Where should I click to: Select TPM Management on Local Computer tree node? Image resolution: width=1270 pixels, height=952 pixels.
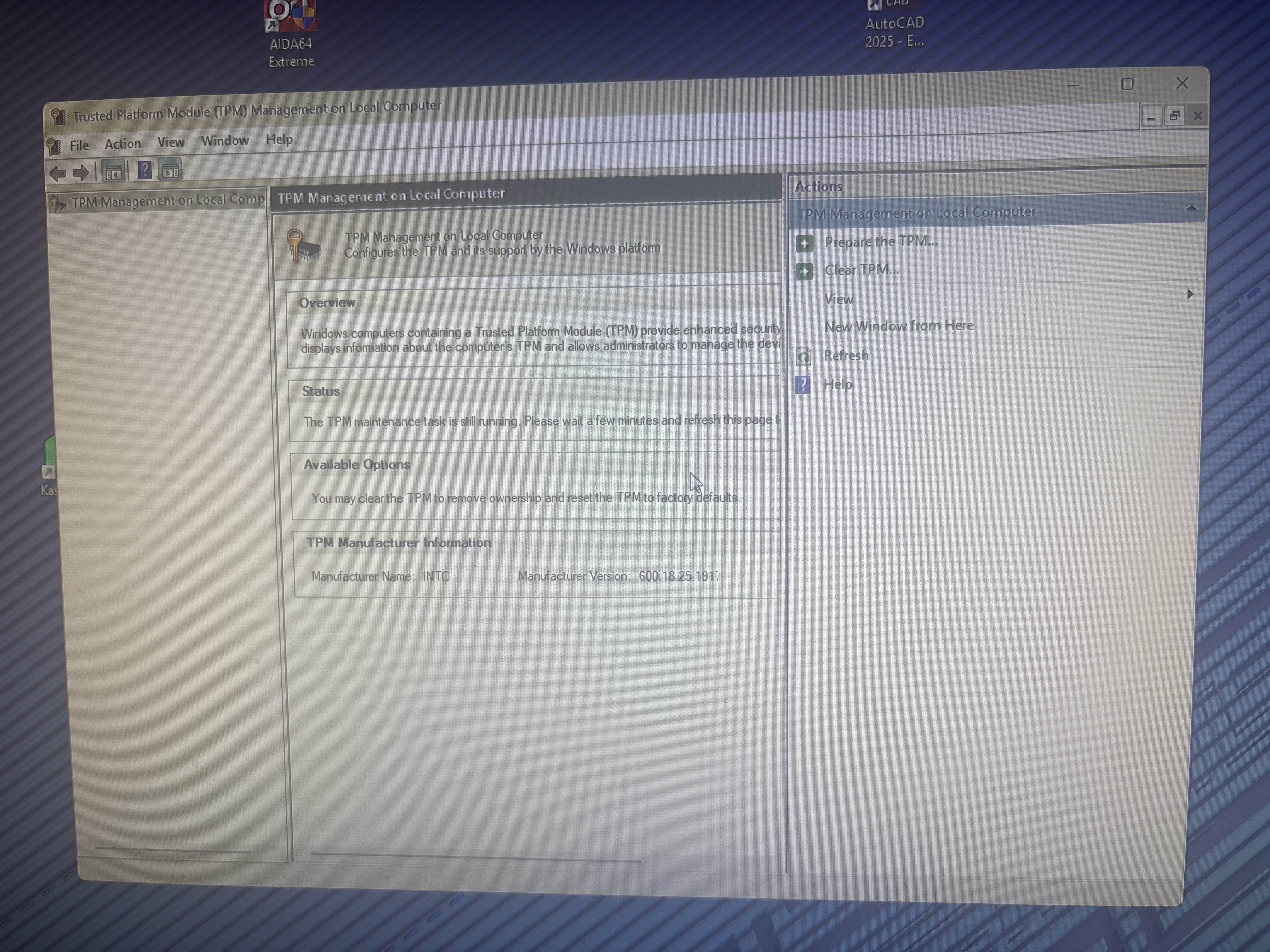[167, 201]
